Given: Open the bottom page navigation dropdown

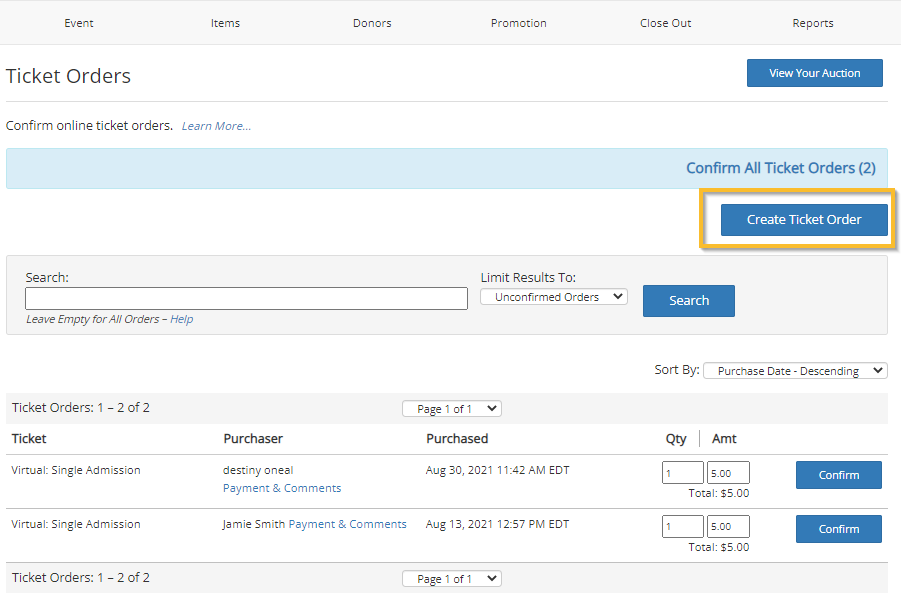Looking at the screenshot, I should tap(451, 577).
